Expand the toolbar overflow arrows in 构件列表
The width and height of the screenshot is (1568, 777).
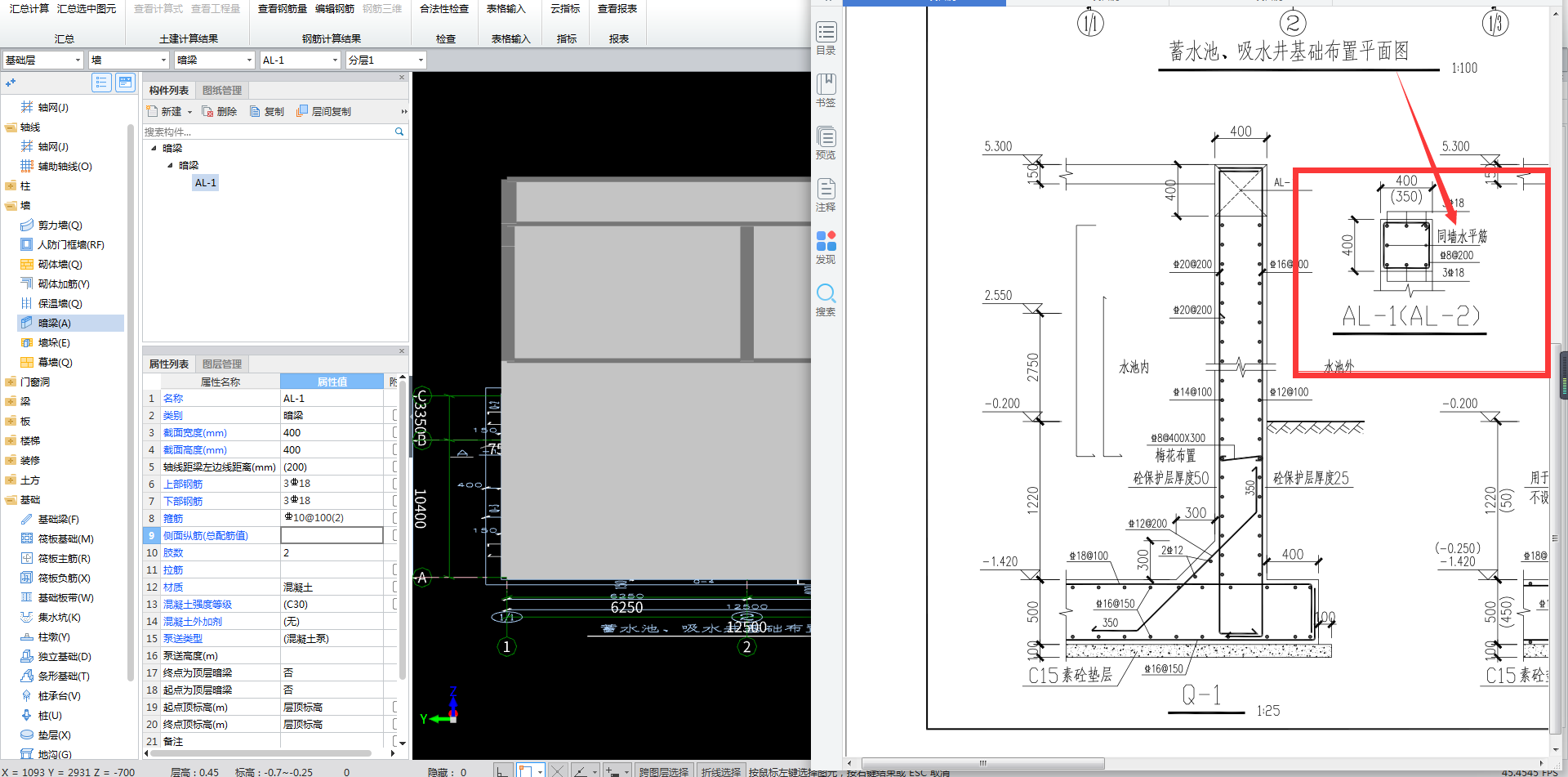403,111
